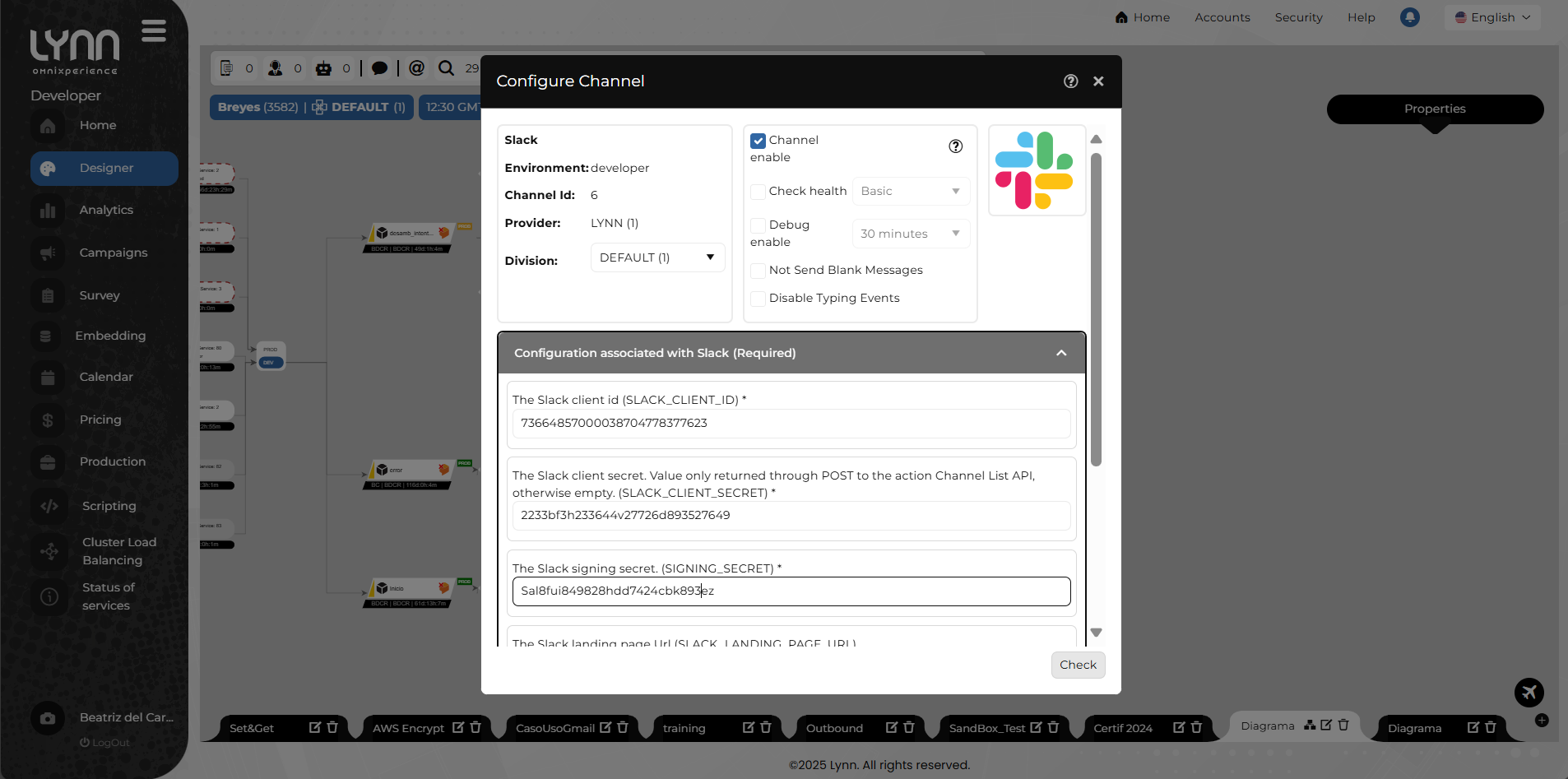Expand the Debug interval 30 minutes dropdown
Screen dimensions: 1568x779
[910, 234]
